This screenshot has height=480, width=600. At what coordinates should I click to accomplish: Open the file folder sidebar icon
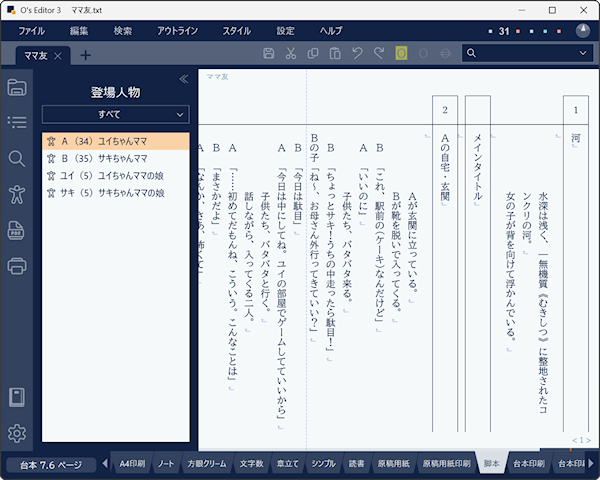click(x=16, y=87)
